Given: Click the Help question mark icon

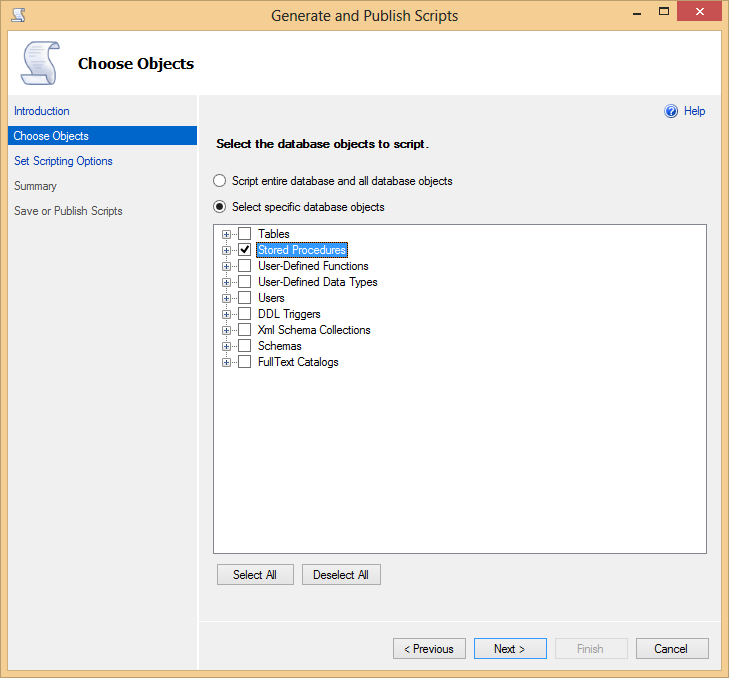Looking at the screenshot, I should pos(670,111).
